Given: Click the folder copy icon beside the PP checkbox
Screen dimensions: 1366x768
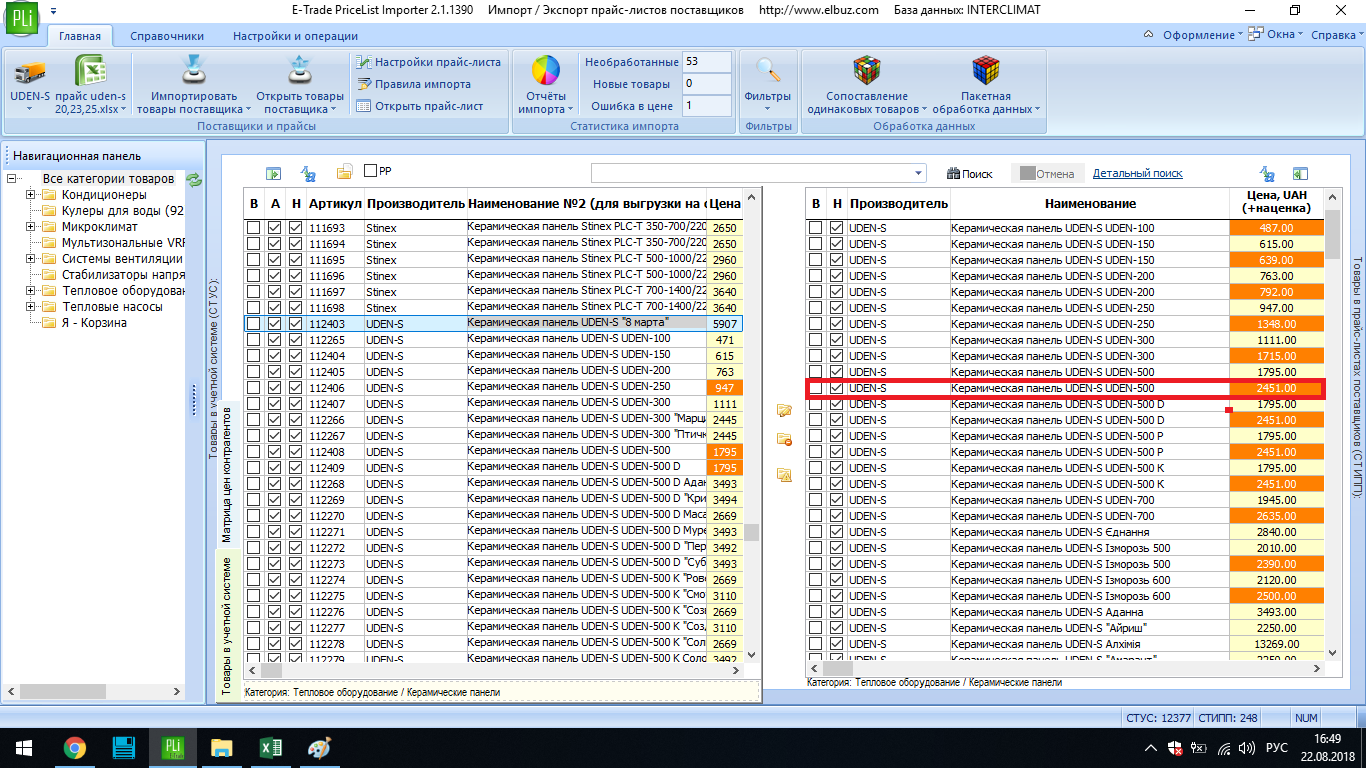Looking at the screenshot, I should [x=345, y=172].
